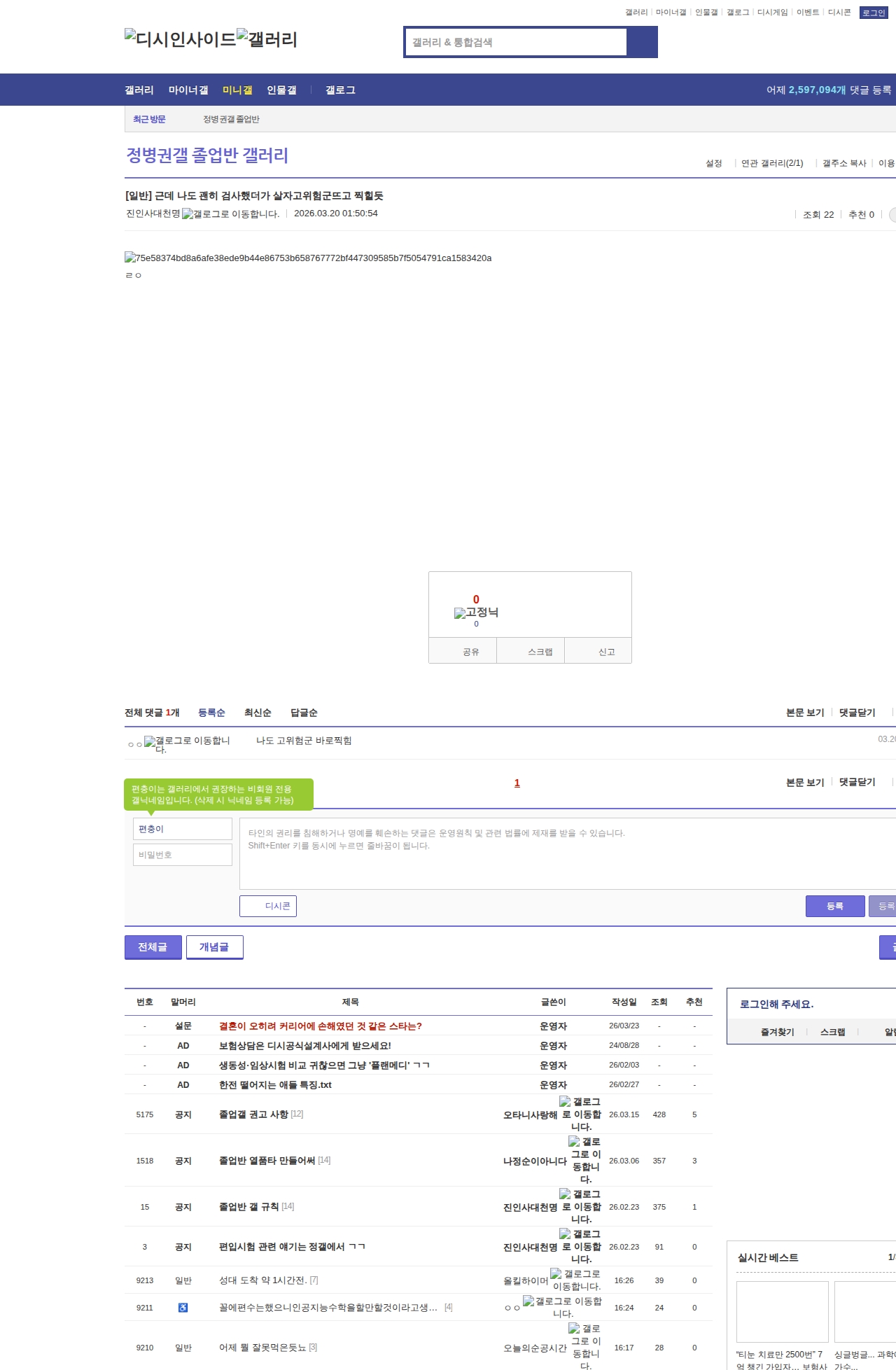The height and width of the screenshot is (1370, 896).
Task: Switch to the 개념글 tab
Action: (x=214, y=947)
